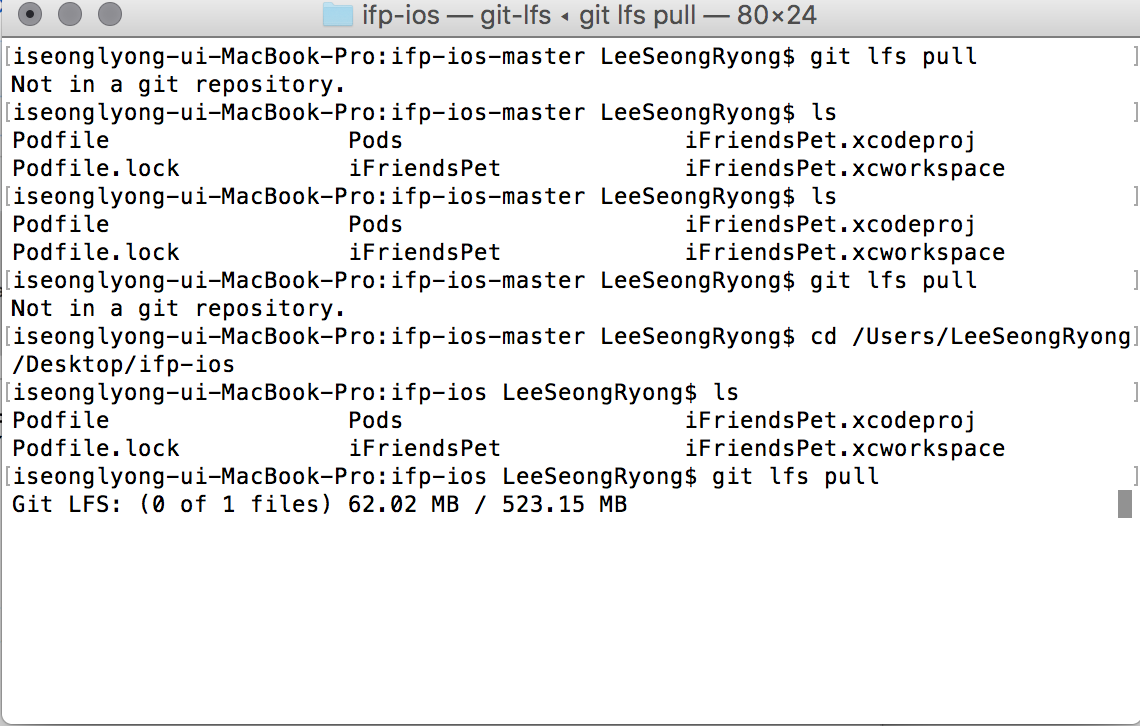Click 'iFriendsPet' folder in the first listing
This screenshot has width=1140, height=726.
tap(425, 169)
